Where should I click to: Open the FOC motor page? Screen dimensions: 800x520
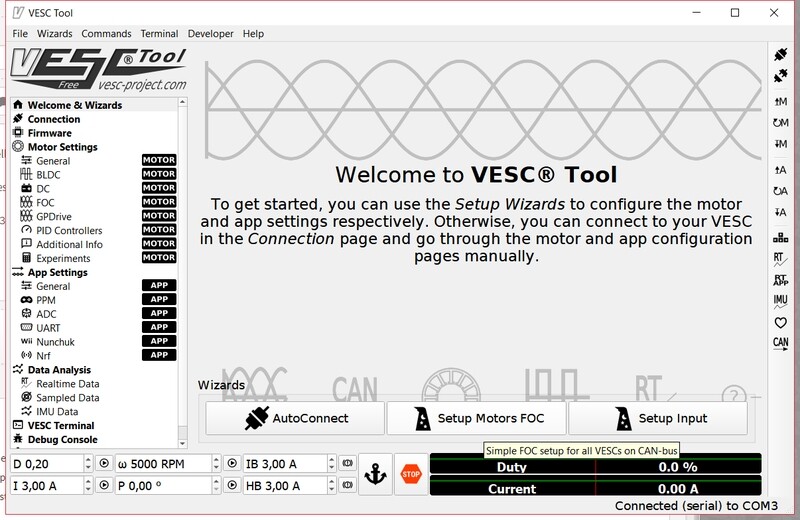tap(94, 203)
